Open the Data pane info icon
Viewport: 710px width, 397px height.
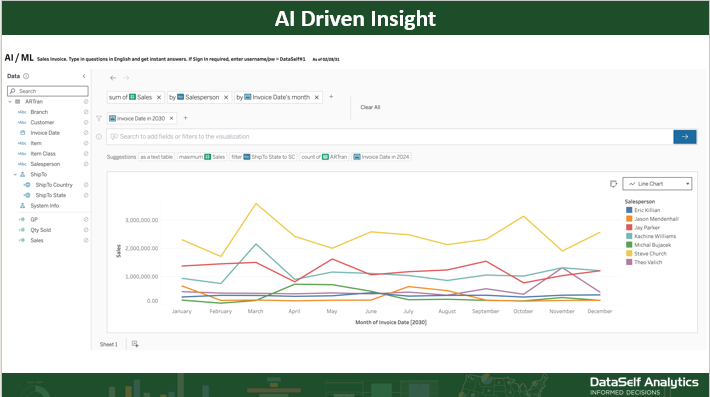pos(26,76)
